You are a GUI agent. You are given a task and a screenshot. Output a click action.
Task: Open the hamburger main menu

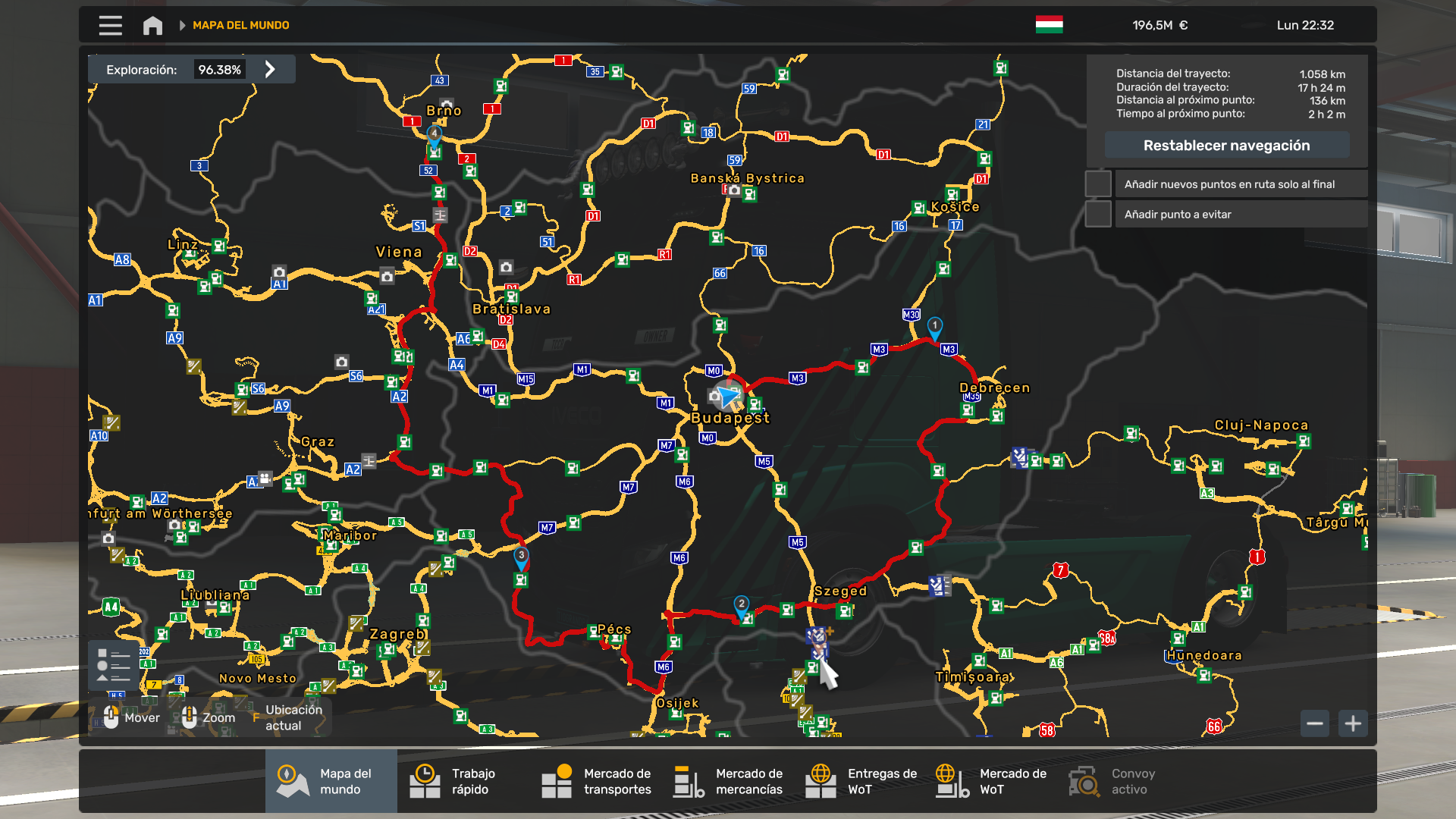110,25
